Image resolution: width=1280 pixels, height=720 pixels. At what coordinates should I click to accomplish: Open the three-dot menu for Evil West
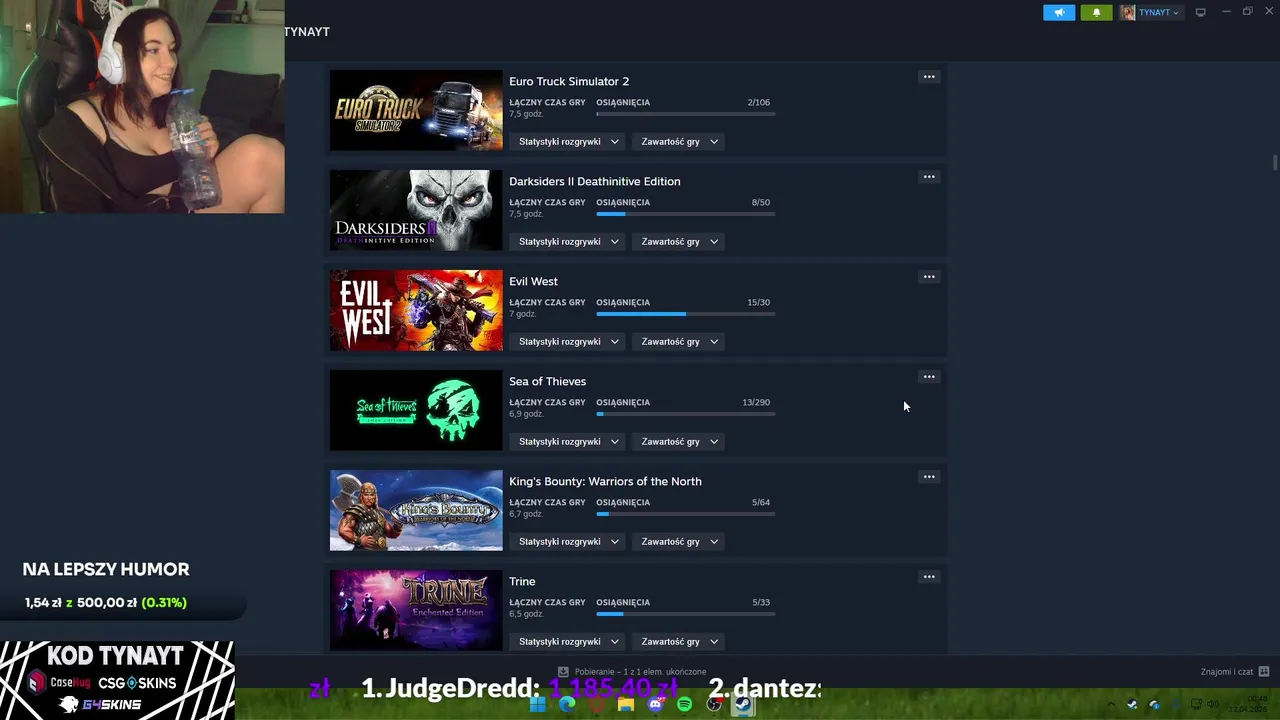coord(929,277)
